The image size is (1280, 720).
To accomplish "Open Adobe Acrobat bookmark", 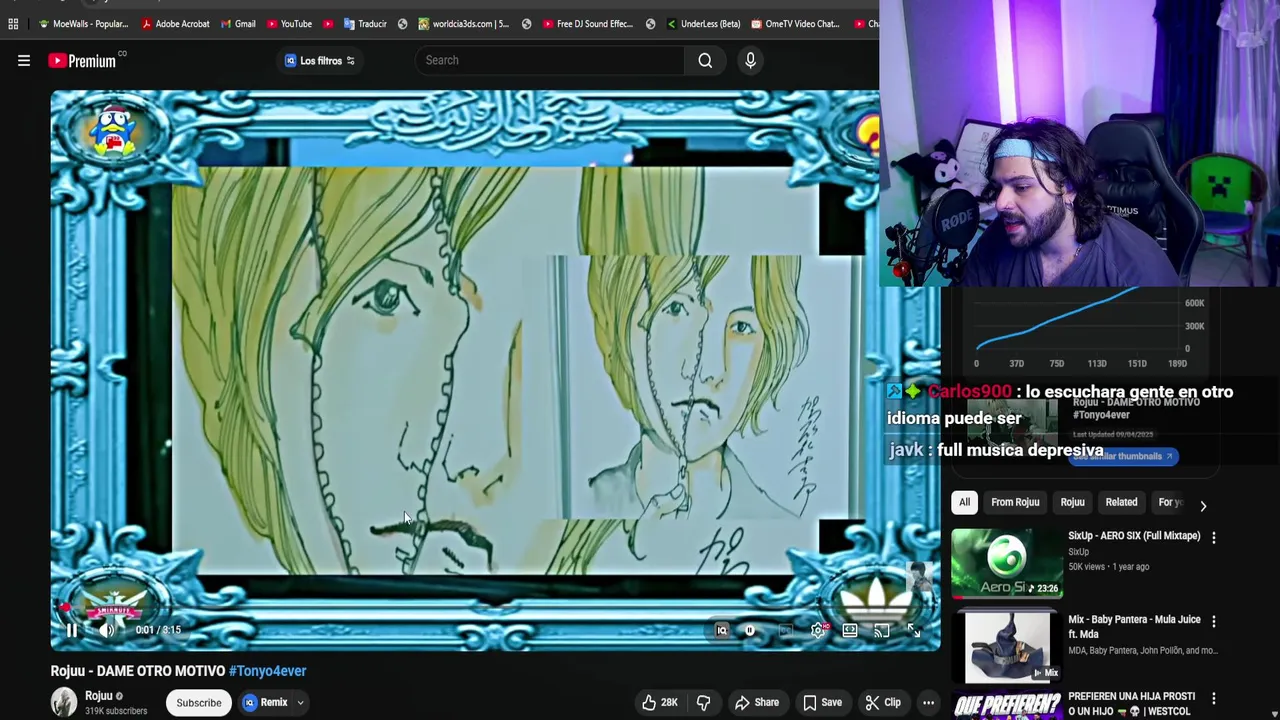I will click(176, 24).
